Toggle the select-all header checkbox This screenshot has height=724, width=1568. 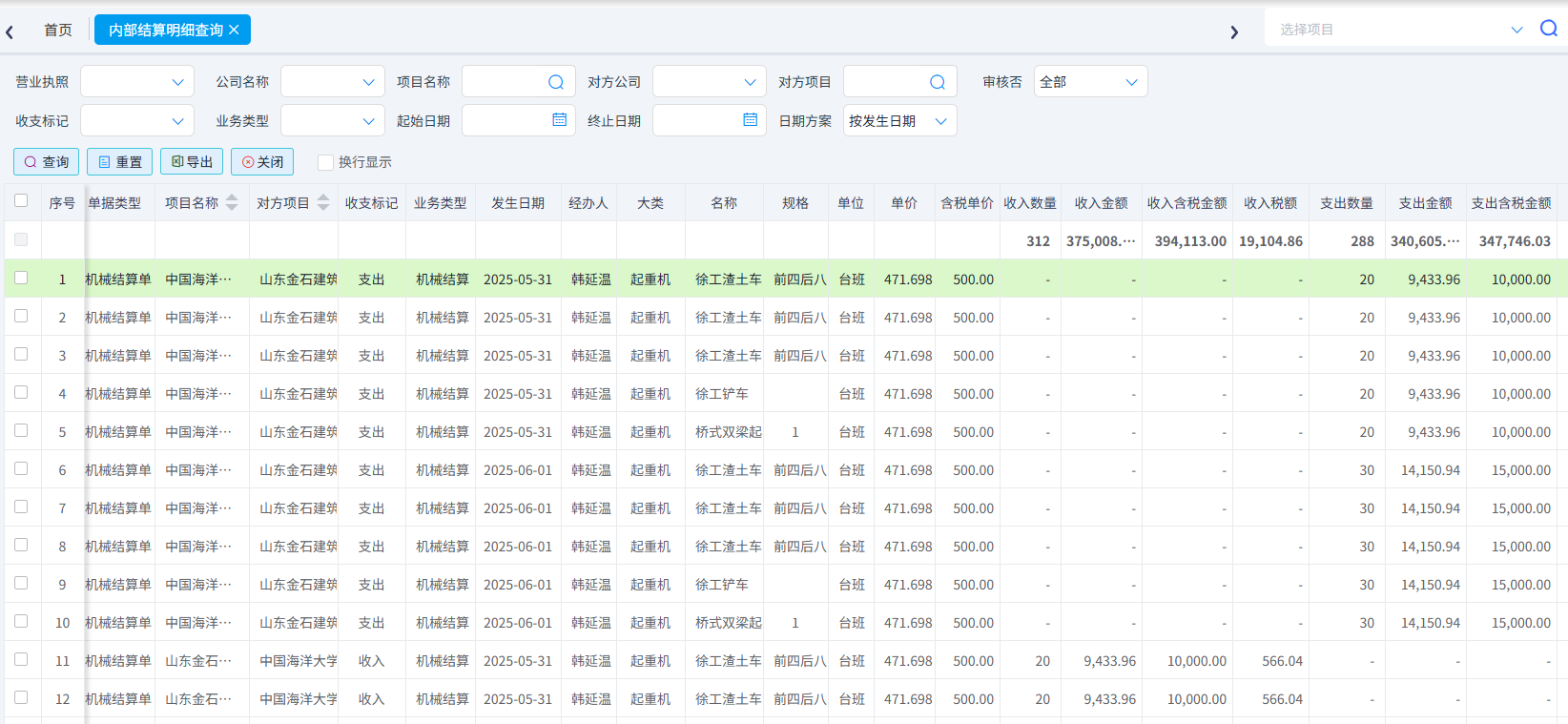[21, 200]
